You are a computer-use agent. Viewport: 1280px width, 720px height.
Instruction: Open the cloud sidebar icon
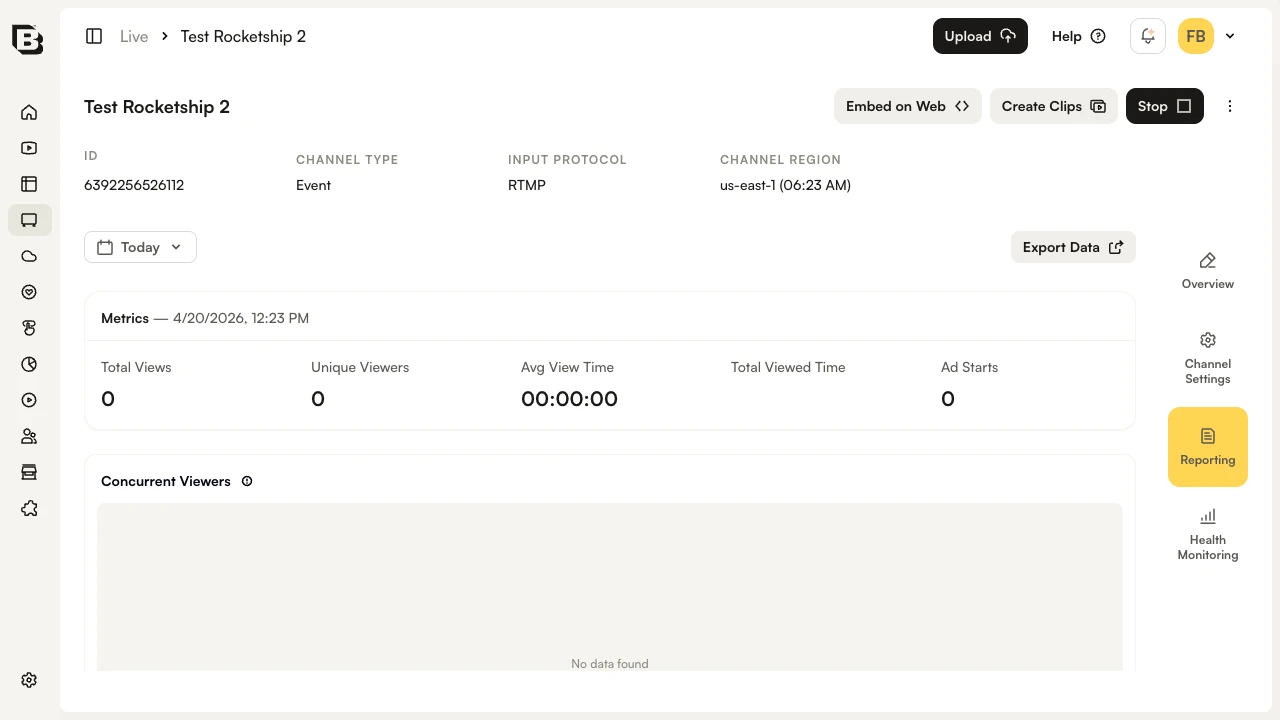point(29,256)
